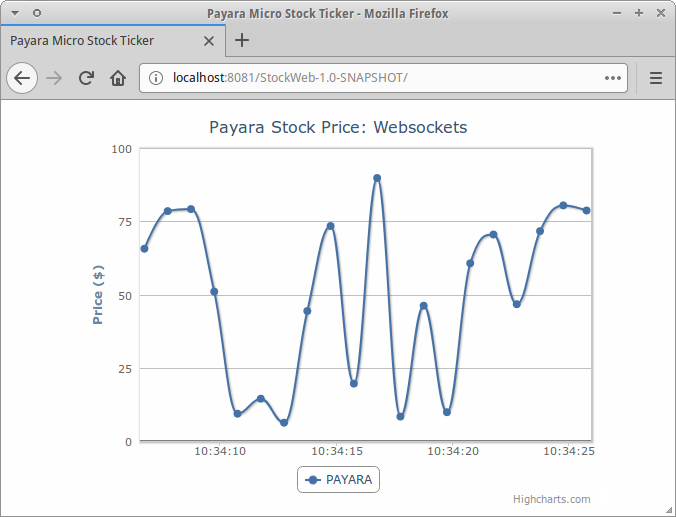Go to the Firefox home page

coord(118,78)
